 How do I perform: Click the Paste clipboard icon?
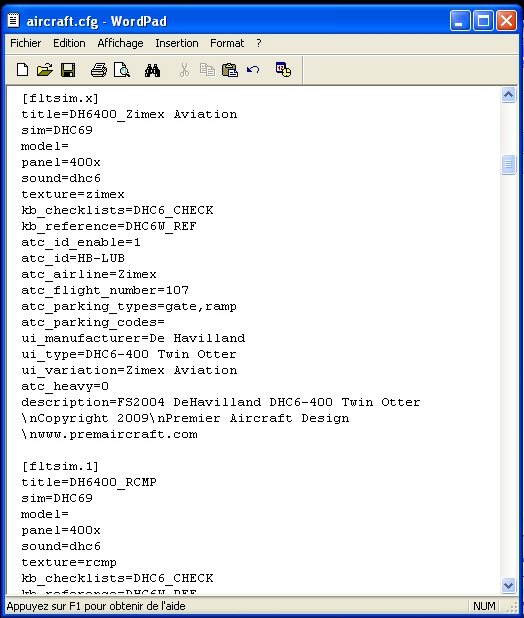pyautogui.click(x=230, y=70)
